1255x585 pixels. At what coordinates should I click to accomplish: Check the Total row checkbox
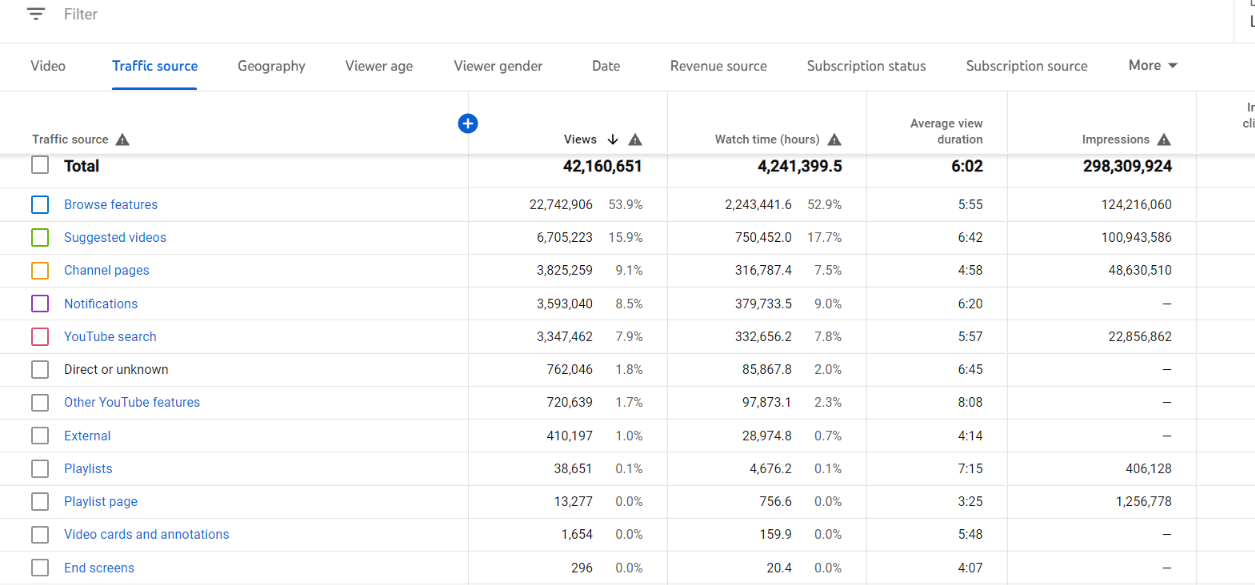click(40, 166)
